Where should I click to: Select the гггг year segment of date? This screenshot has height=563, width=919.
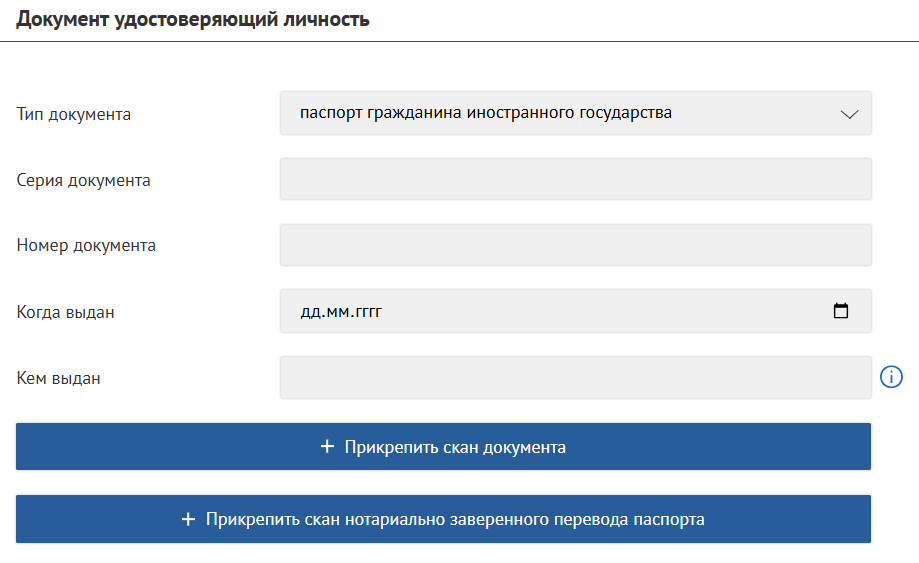coord(367,312)
